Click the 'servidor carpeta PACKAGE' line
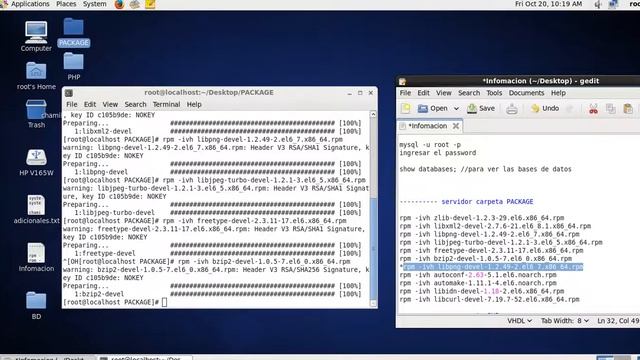The height and width of the screenshot is (360, 640). pyautogui.click(x=467, y=202)
